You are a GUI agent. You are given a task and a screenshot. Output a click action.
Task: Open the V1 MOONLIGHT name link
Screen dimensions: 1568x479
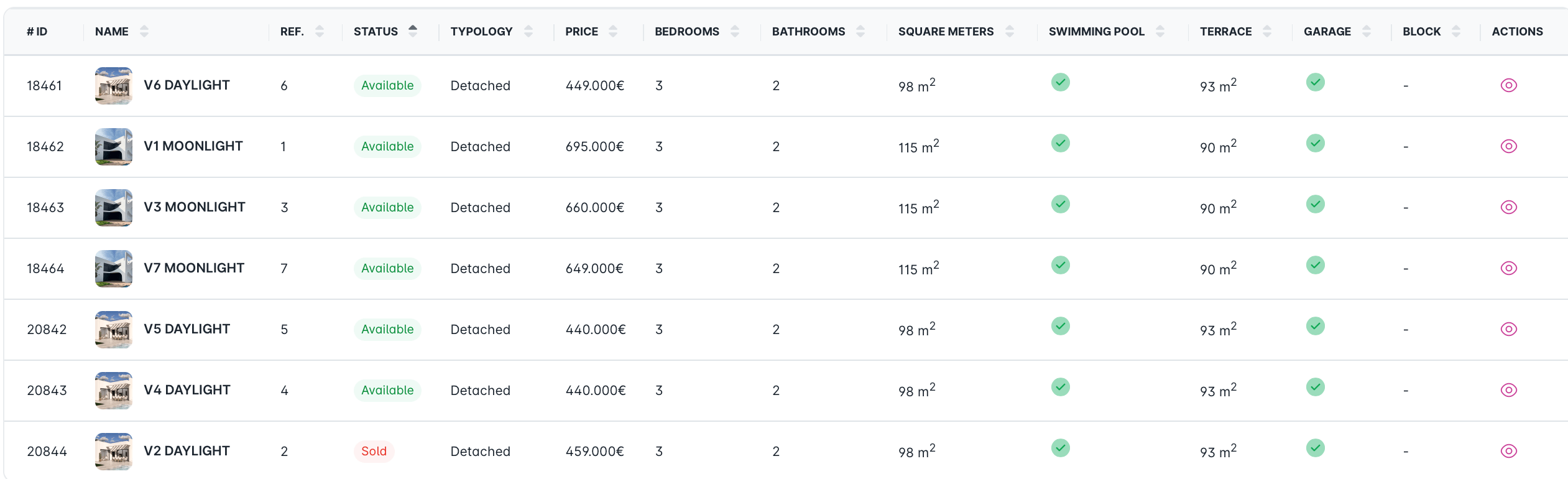point(193,146)
